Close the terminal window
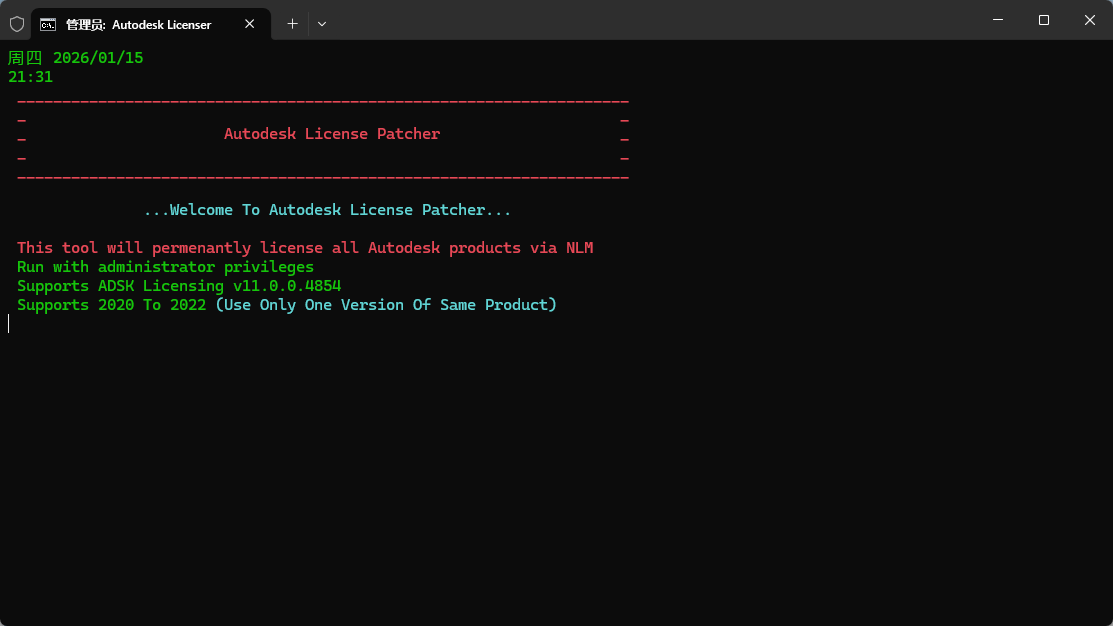The width and height of the screenshot is (1113, 626). [1090, 20]
